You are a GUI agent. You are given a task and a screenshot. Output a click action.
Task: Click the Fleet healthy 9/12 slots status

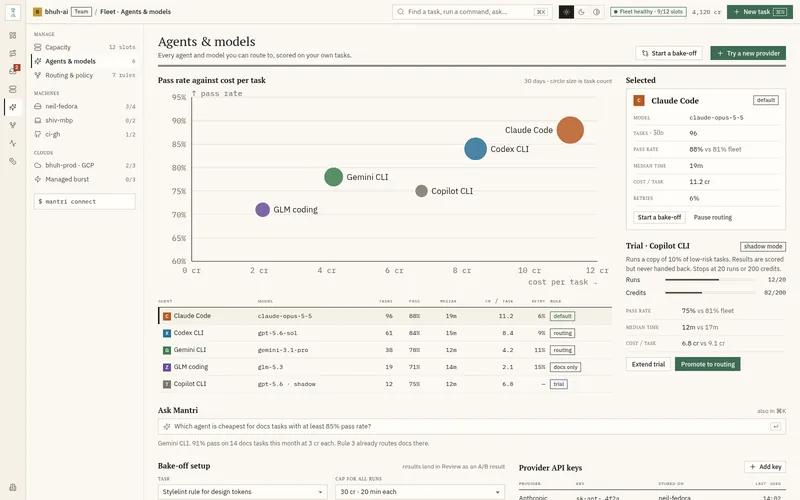[648, 12]
